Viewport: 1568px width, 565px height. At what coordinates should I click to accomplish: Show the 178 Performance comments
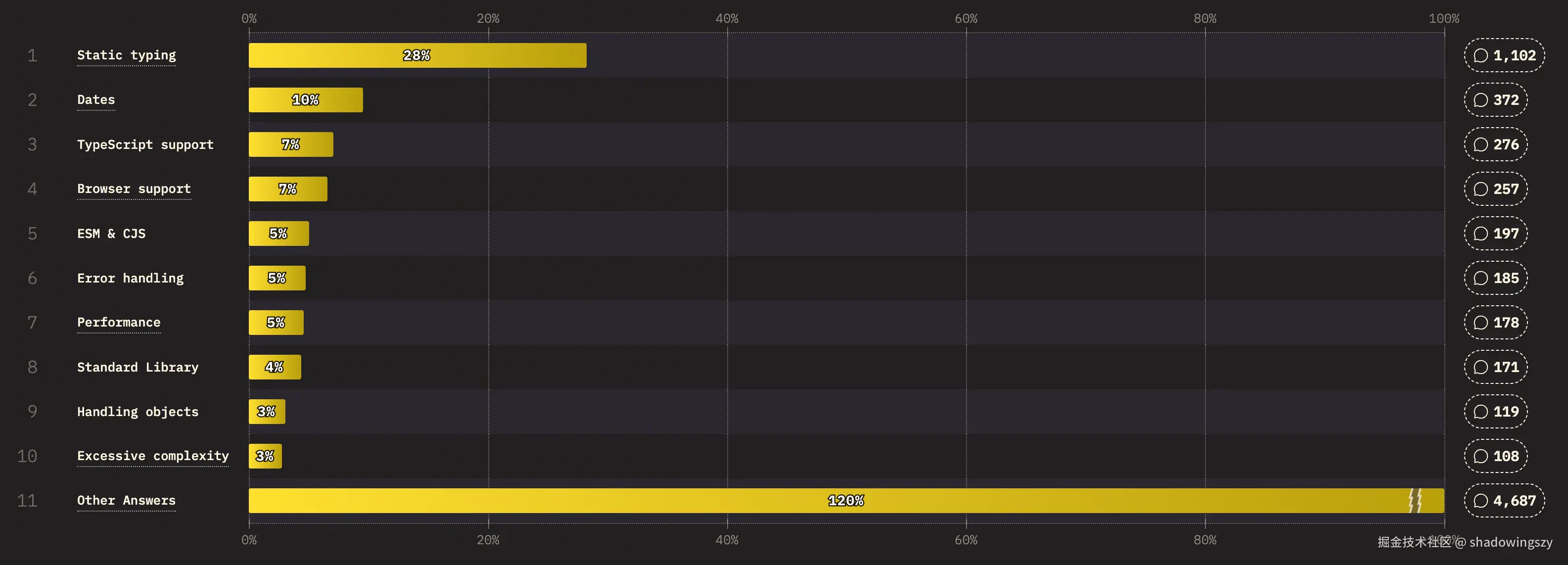[x=1496, y=323]
